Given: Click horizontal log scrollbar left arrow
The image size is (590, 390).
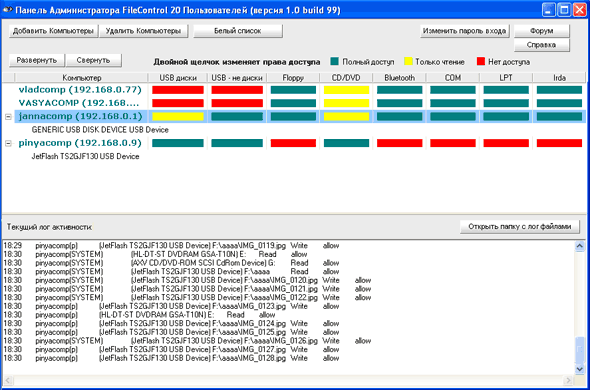Looking at the screenshot, I should pyautogui.click(x=8, y=380).
